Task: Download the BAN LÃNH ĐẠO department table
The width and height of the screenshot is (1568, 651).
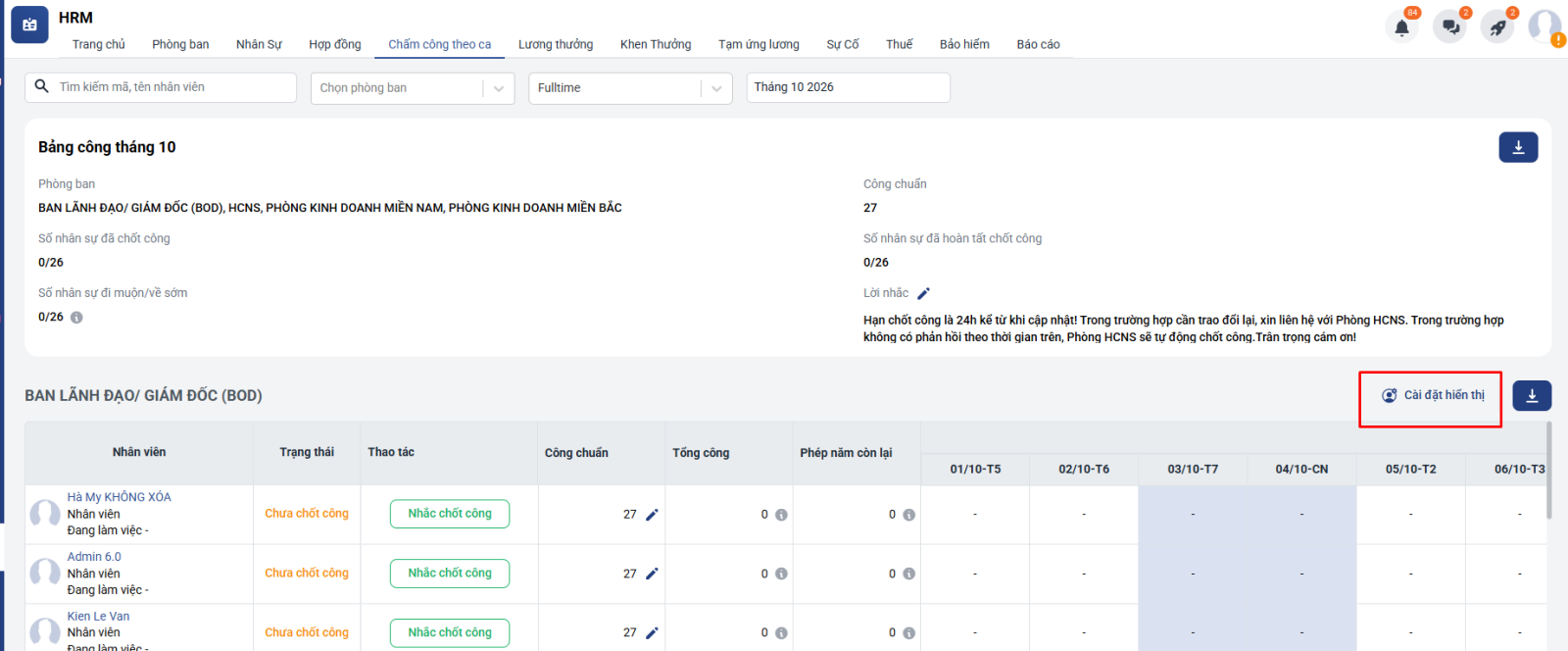Action: [x=1532, y=395]
